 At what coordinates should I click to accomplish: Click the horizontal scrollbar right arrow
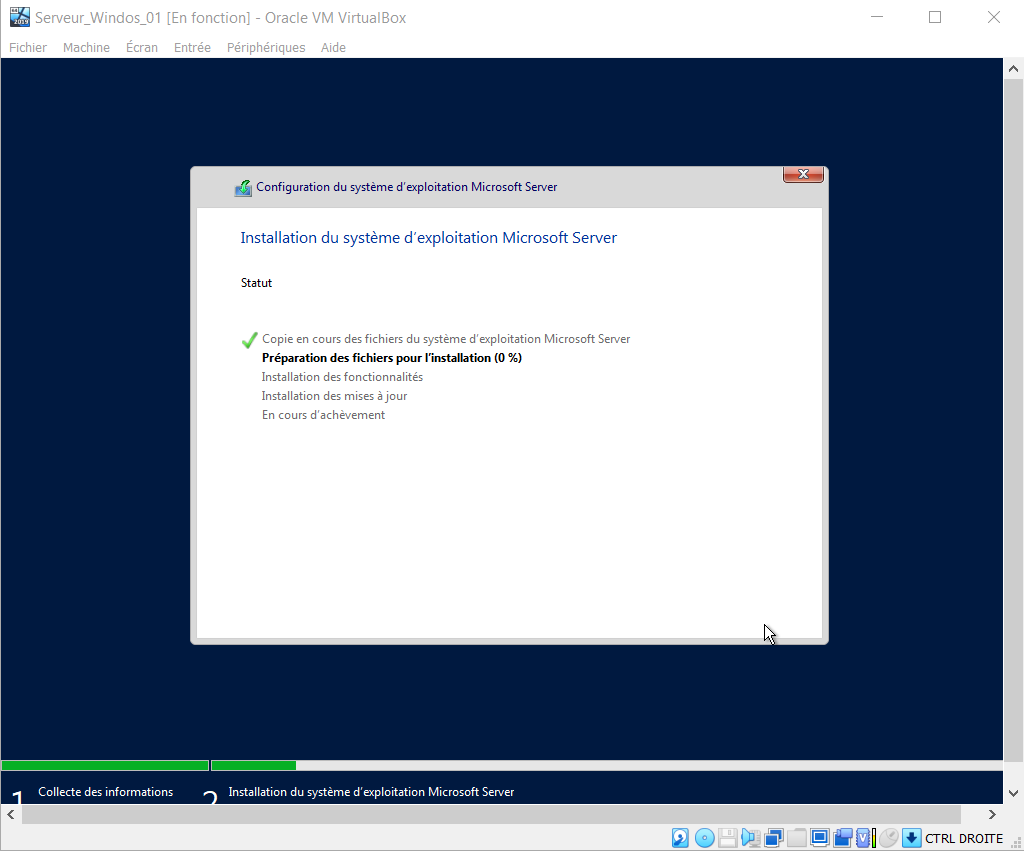(992, 814)
